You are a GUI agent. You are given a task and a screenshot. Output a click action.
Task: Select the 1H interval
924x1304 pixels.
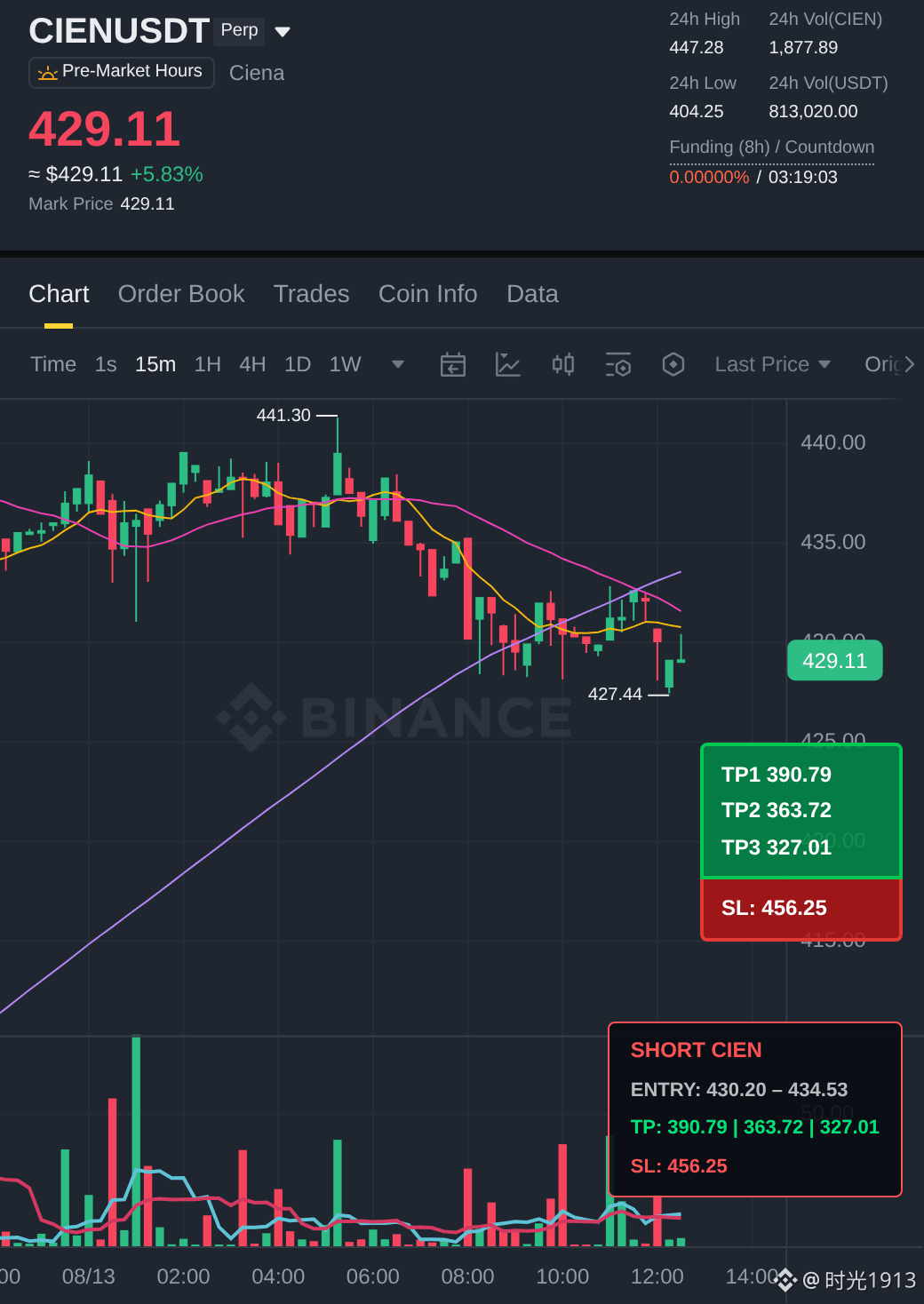tap(208, 364)
